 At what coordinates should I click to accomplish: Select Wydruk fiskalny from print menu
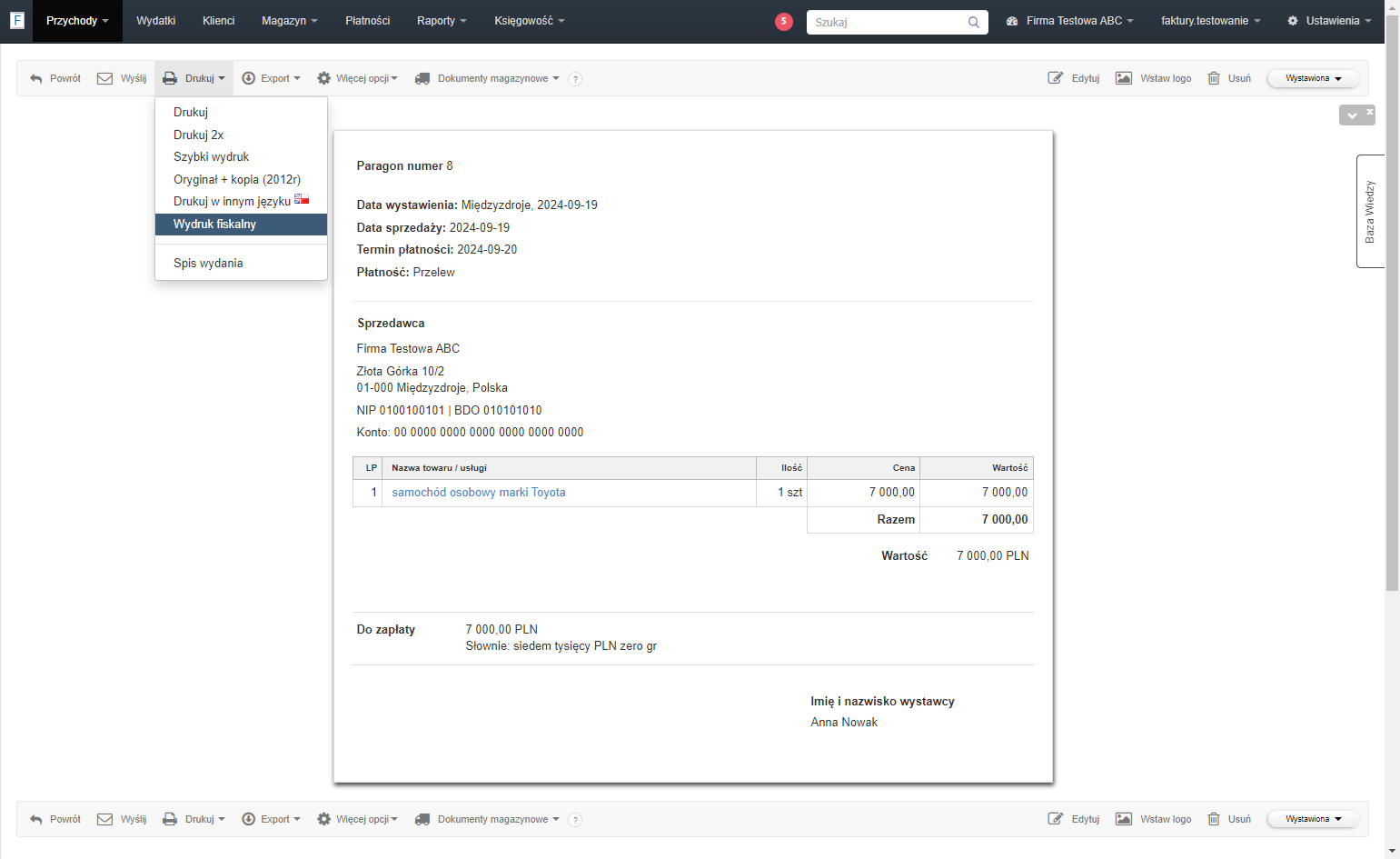tap(241, 225)
